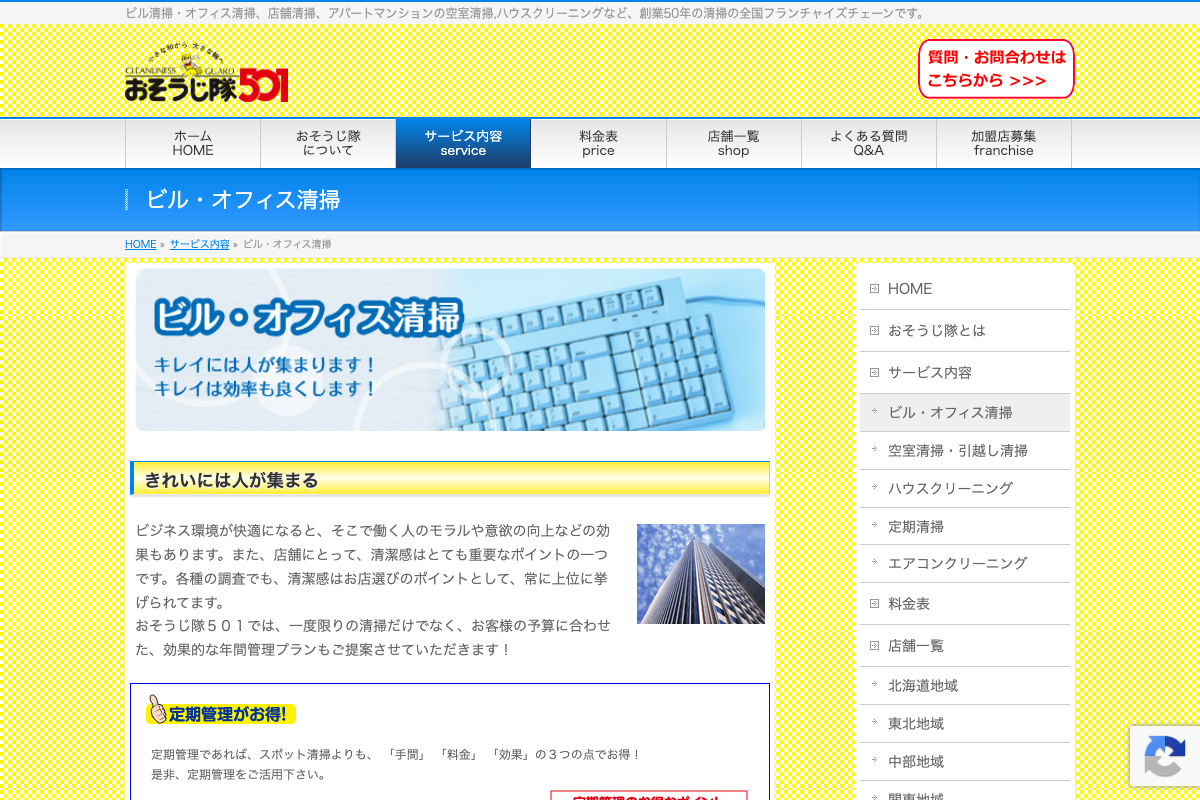The height and width of the screenshot is (800, 1200).
Task: Open sidebar 北海道地域 item
Action: pos(965,686)
